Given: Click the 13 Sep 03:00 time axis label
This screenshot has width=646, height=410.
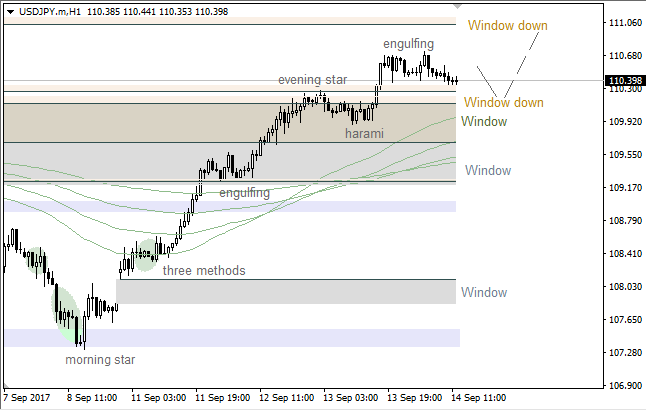Looking at the screenshot, I should (x=351, y=397).
